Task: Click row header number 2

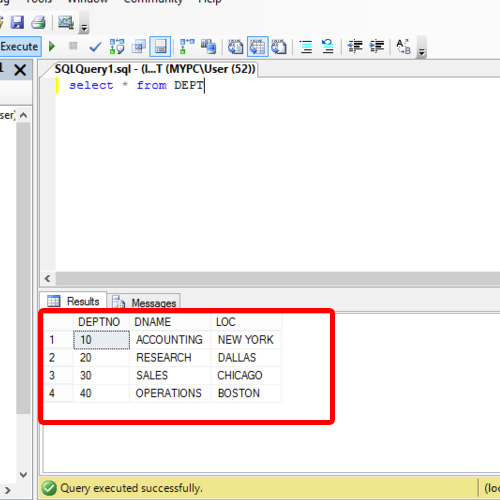Action: [58, 358]
